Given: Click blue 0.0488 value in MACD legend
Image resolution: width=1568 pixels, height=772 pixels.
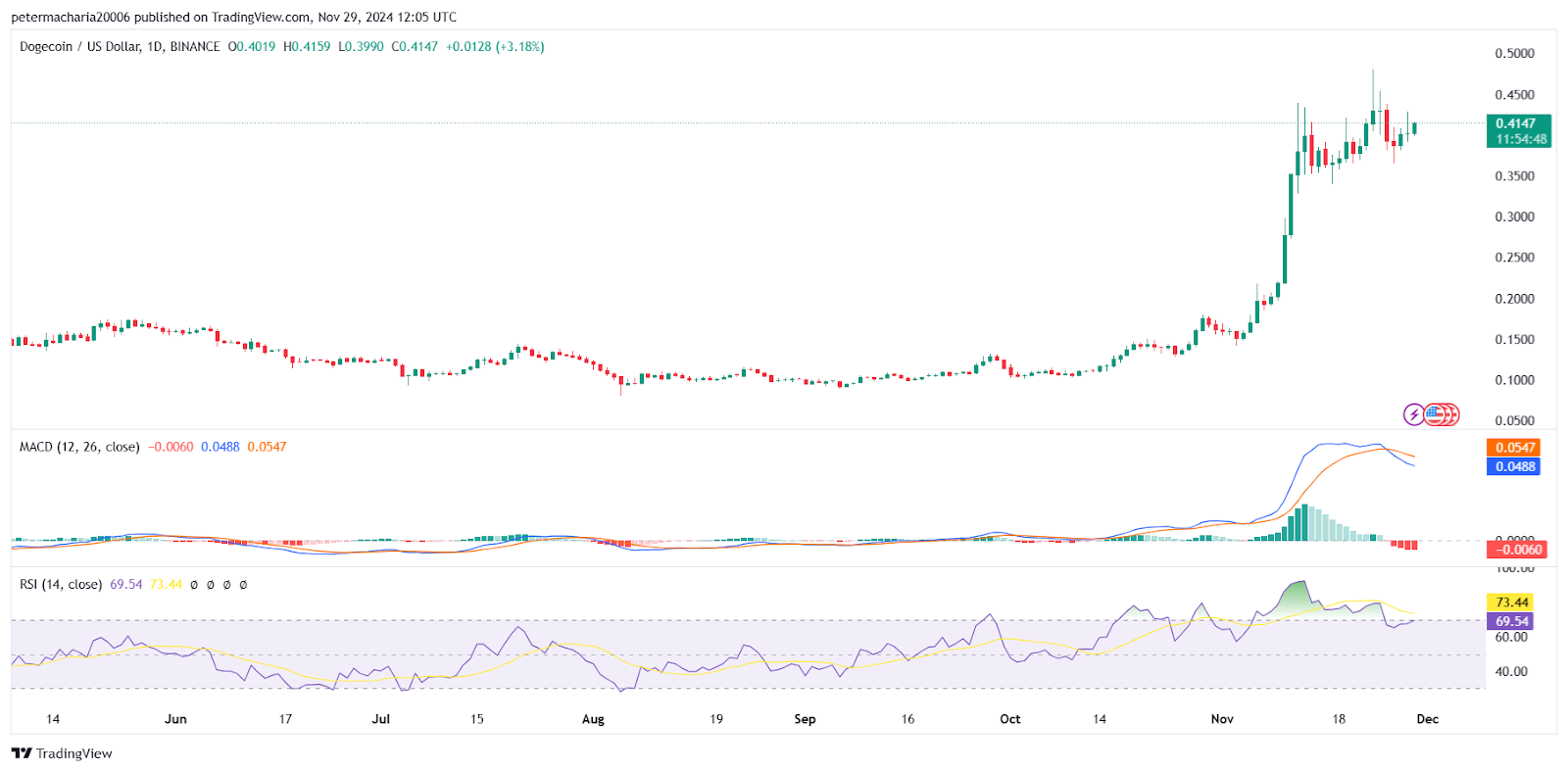Looking at the screenshot, I should tap(220, 447).
